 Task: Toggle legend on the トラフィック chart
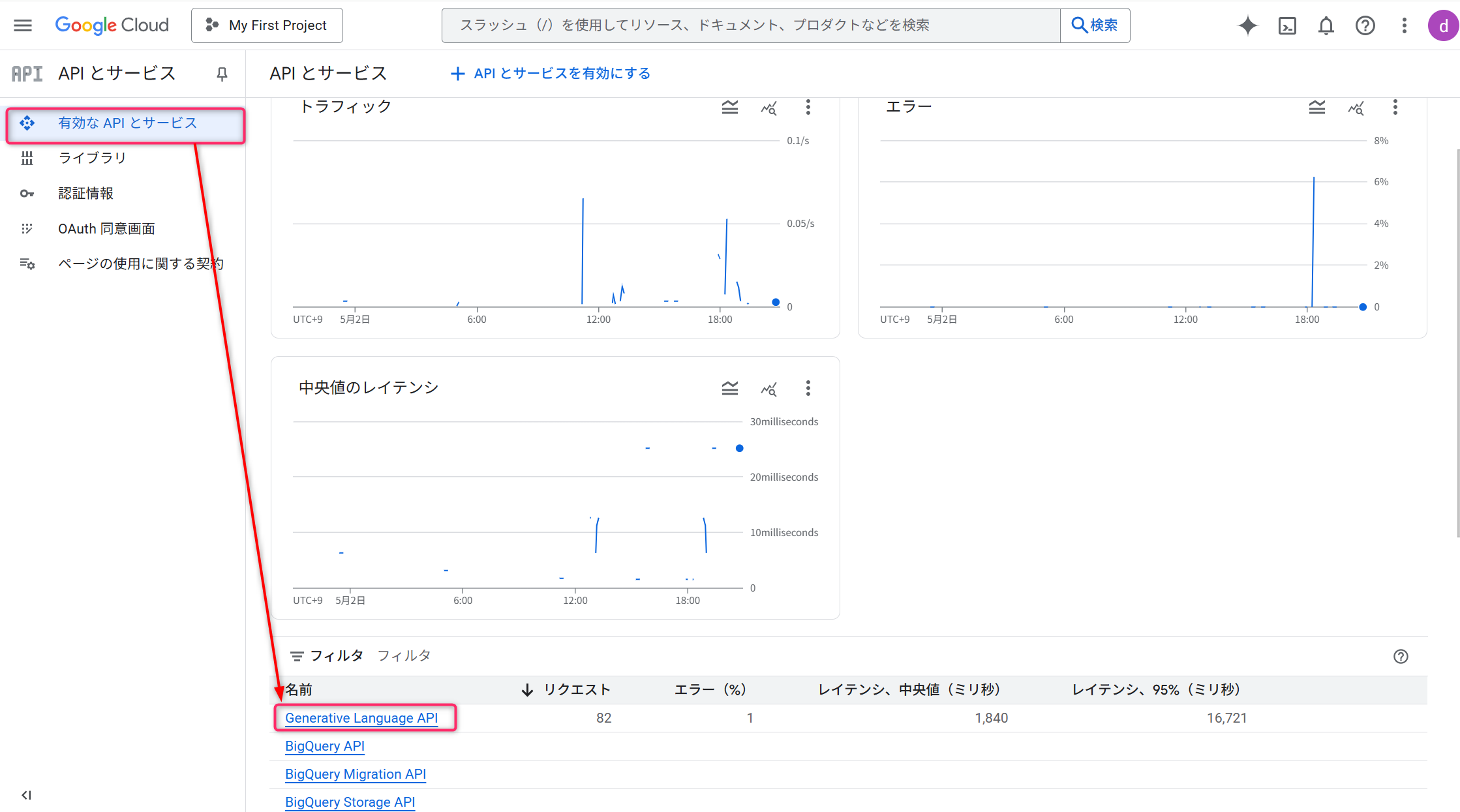tap(730, 107)
